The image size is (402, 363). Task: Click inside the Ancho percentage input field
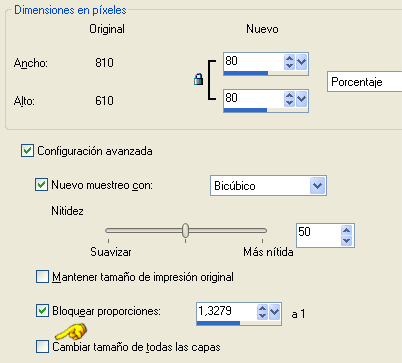253,61
